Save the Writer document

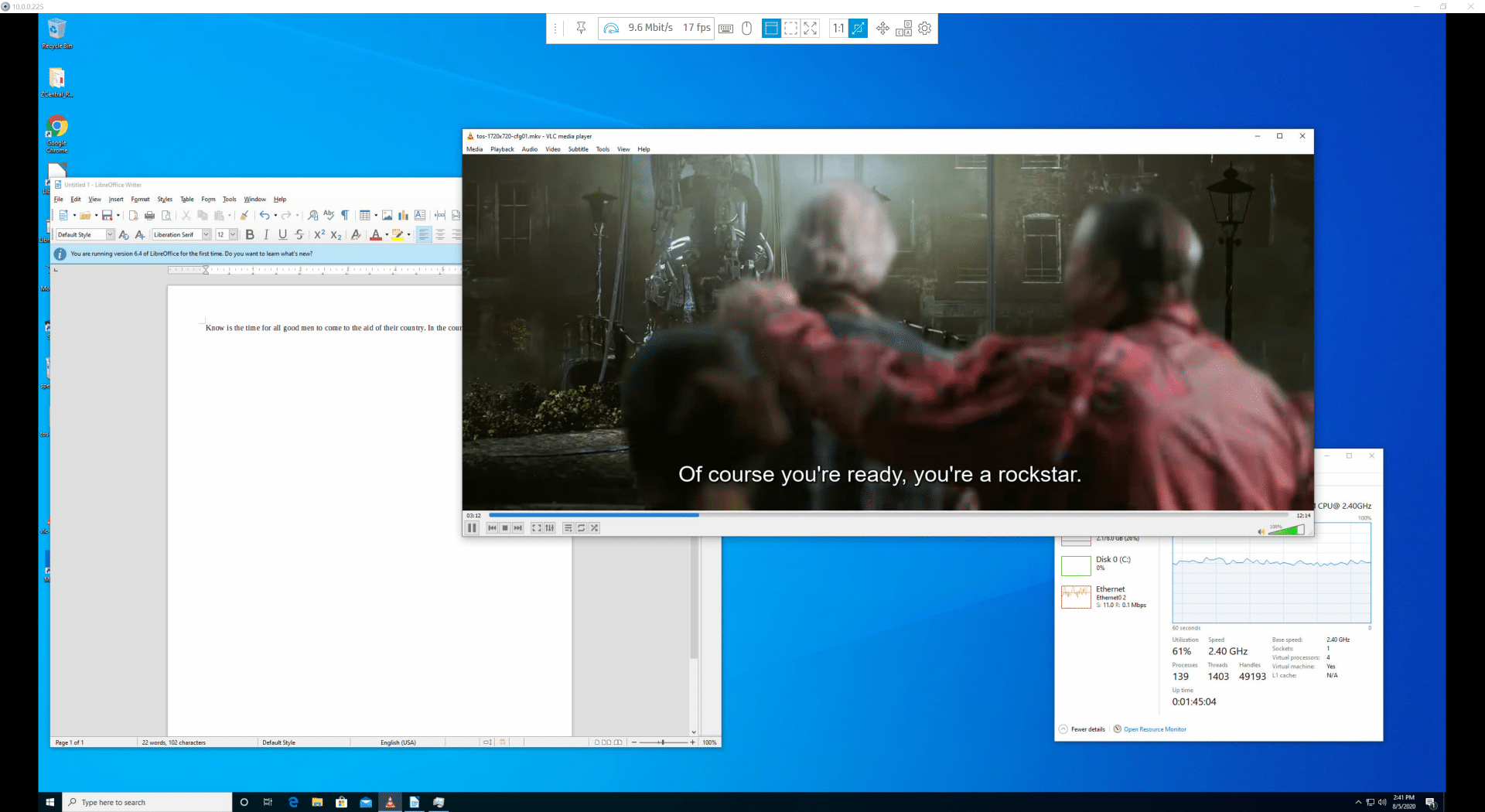108,216
